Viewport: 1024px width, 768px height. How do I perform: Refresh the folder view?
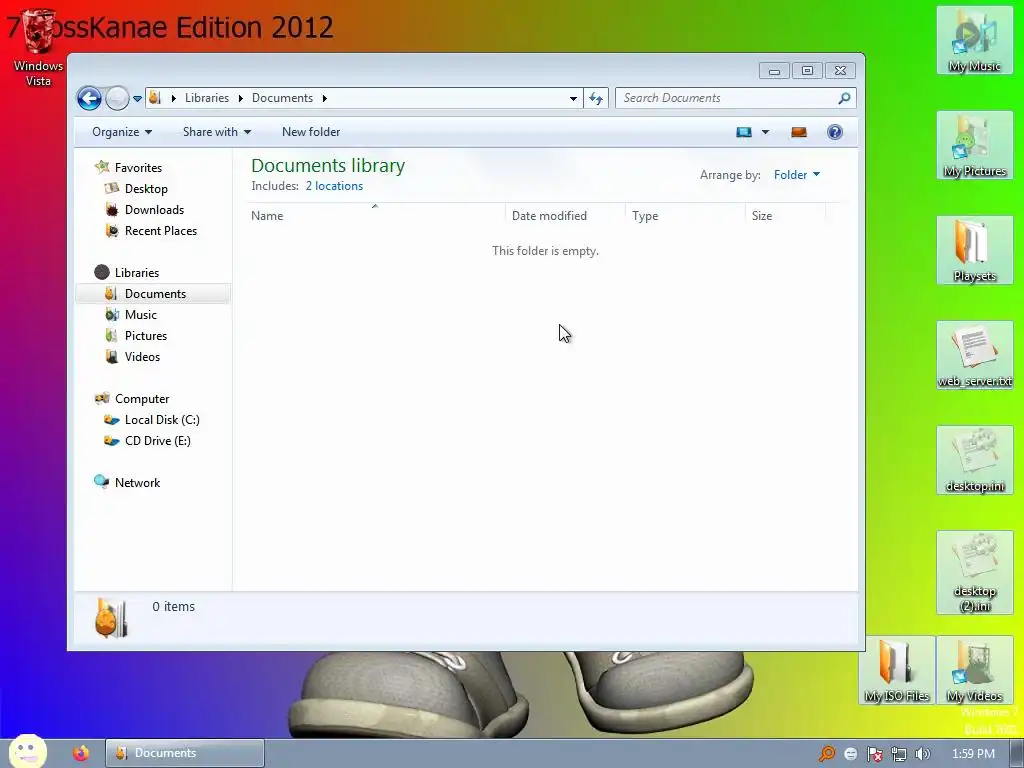pyautogui.click(x=596, y=99)
